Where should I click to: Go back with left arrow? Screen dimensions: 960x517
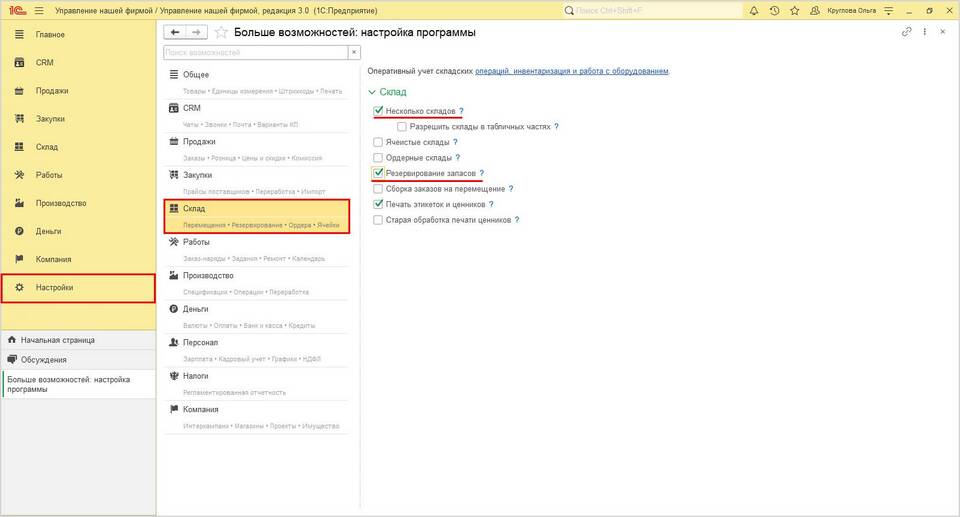click(175, 32)
